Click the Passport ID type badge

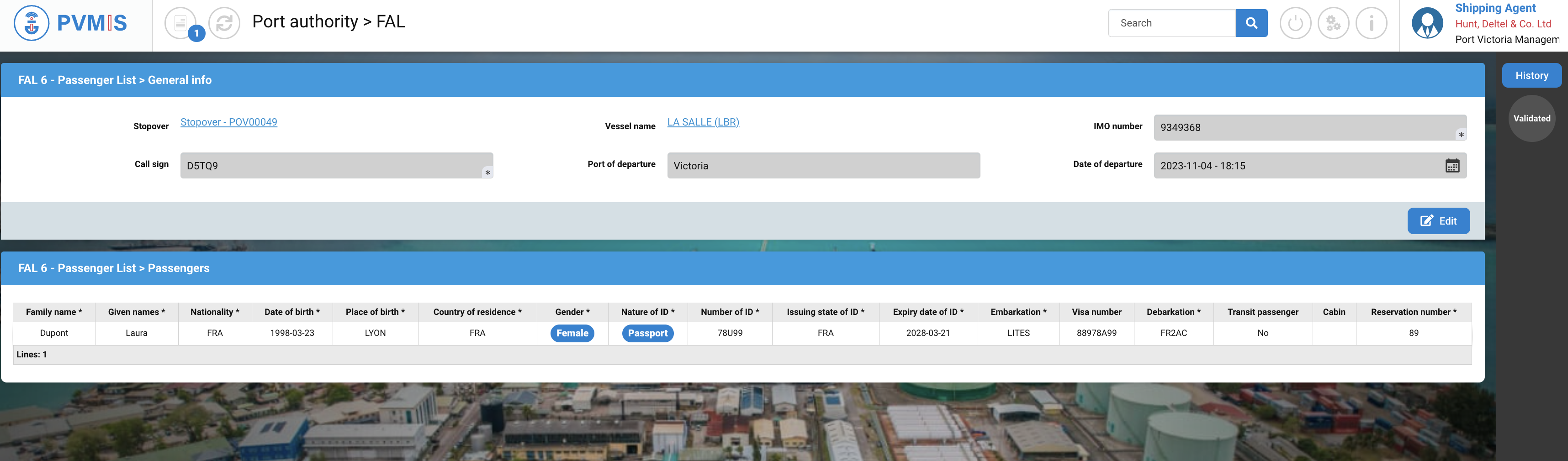pyautogui.click(x=647, y=333)
